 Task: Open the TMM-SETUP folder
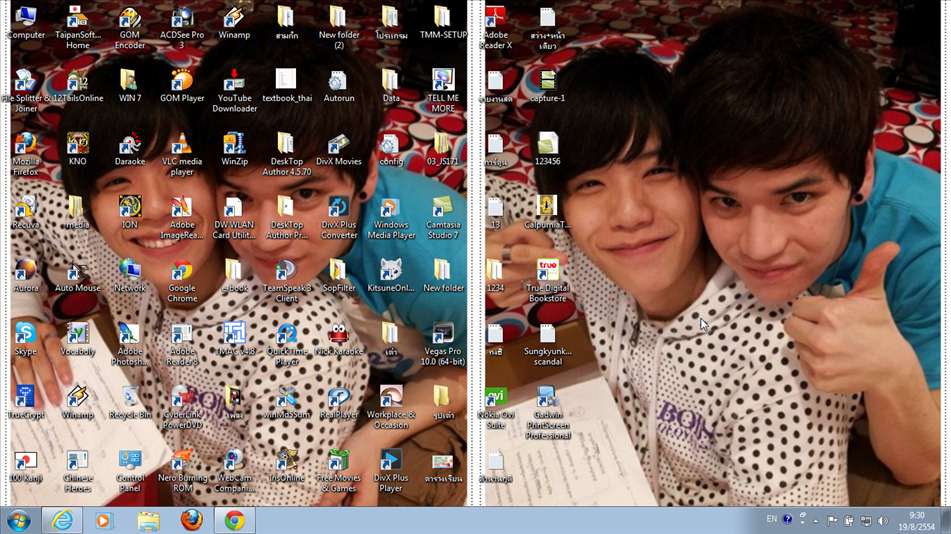click(x=443, y=22)
